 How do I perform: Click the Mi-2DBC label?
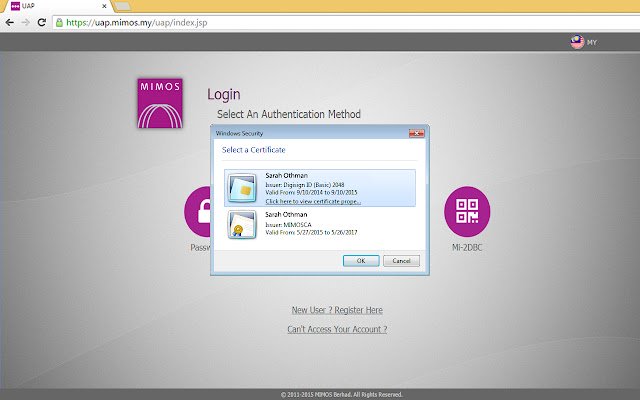[467, 247]
